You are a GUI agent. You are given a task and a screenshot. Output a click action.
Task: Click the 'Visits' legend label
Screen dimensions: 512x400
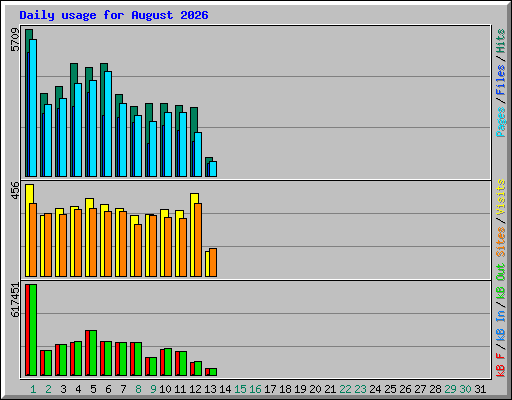click(x=500, y=197)
